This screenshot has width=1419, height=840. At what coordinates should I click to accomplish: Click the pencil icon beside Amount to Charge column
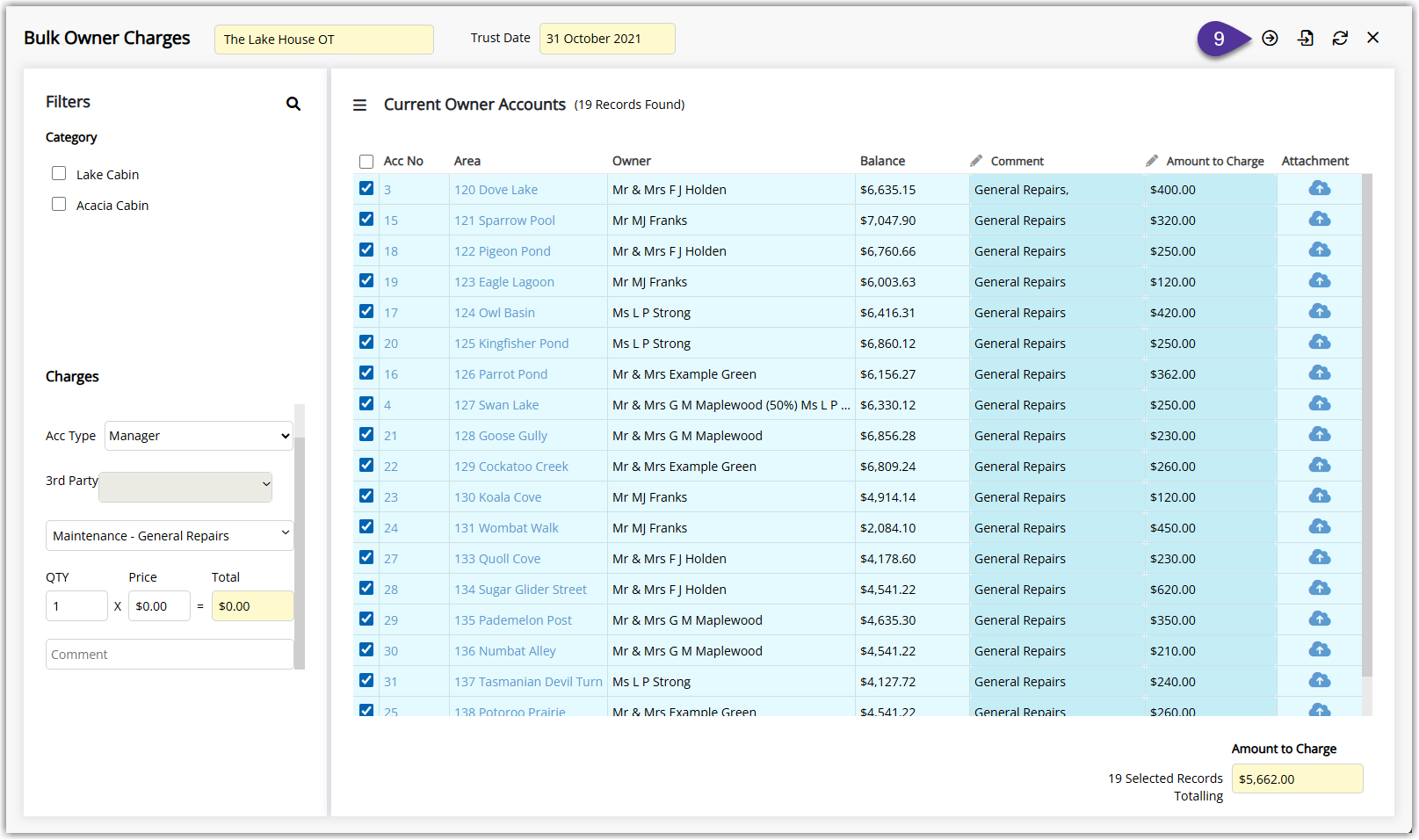click(1152, 161)
